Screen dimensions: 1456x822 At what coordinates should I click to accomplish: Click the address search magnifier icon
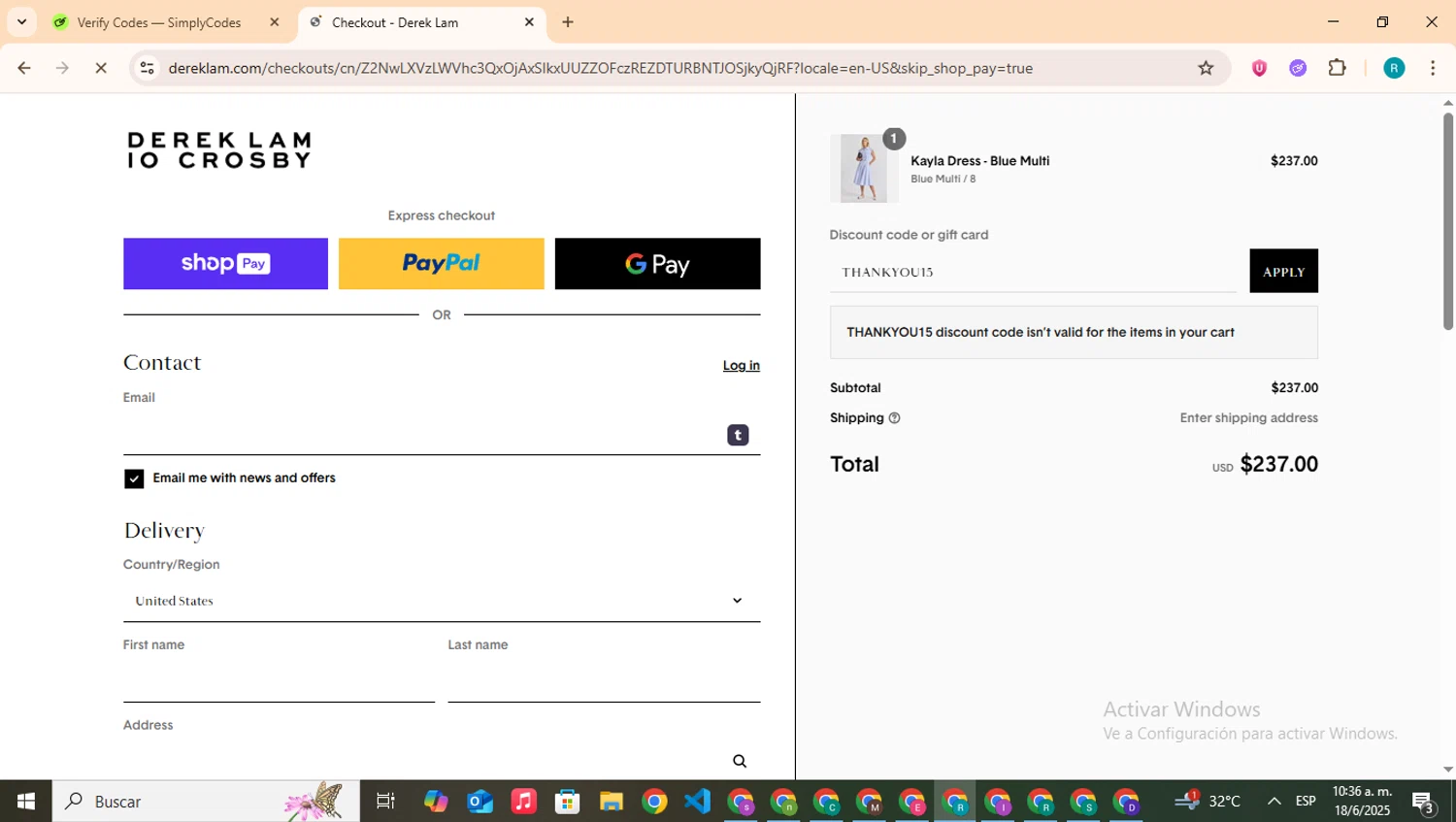coord(740,762)
